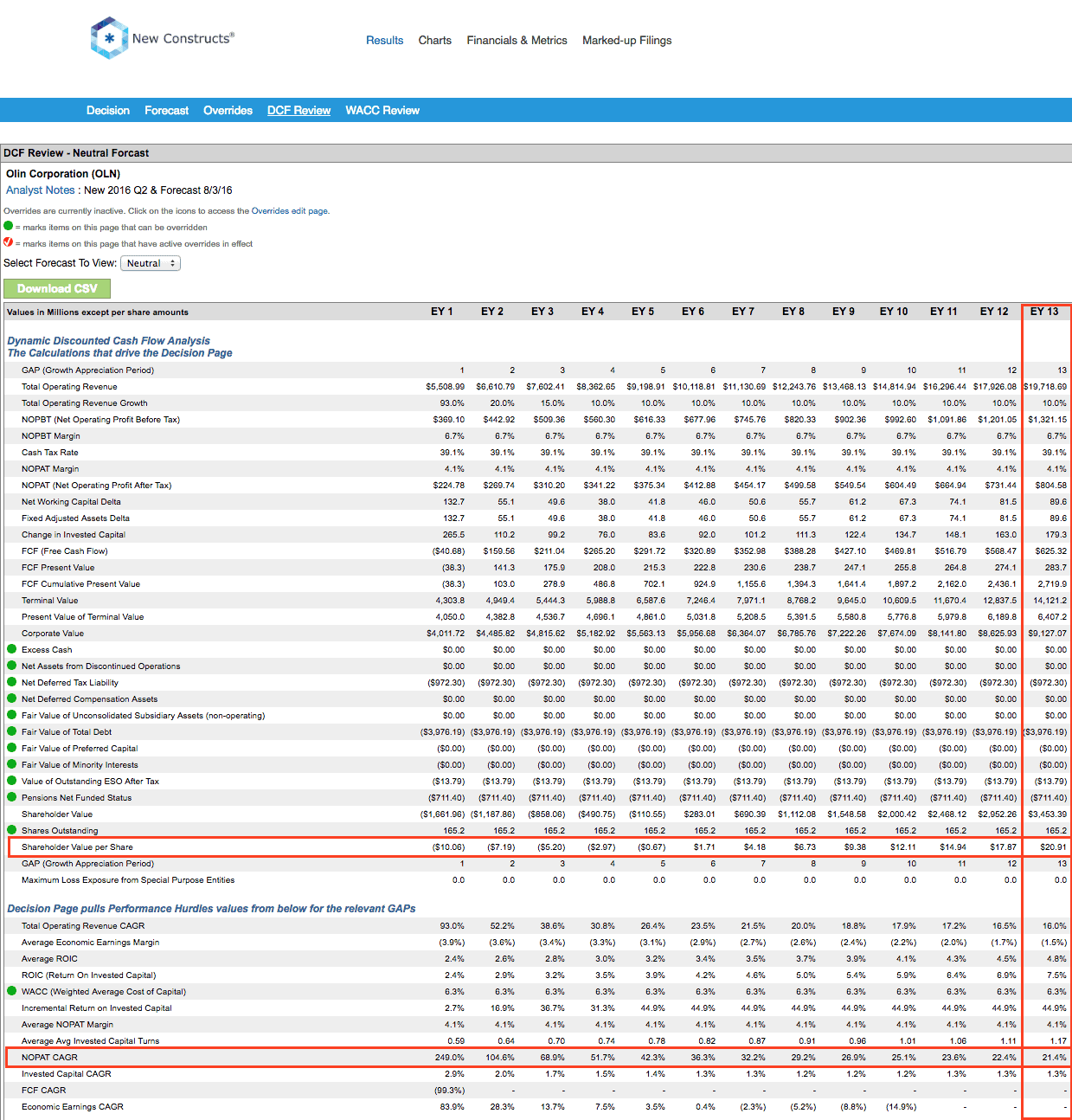Click the NOPBT Margin row label

(51, 436)
